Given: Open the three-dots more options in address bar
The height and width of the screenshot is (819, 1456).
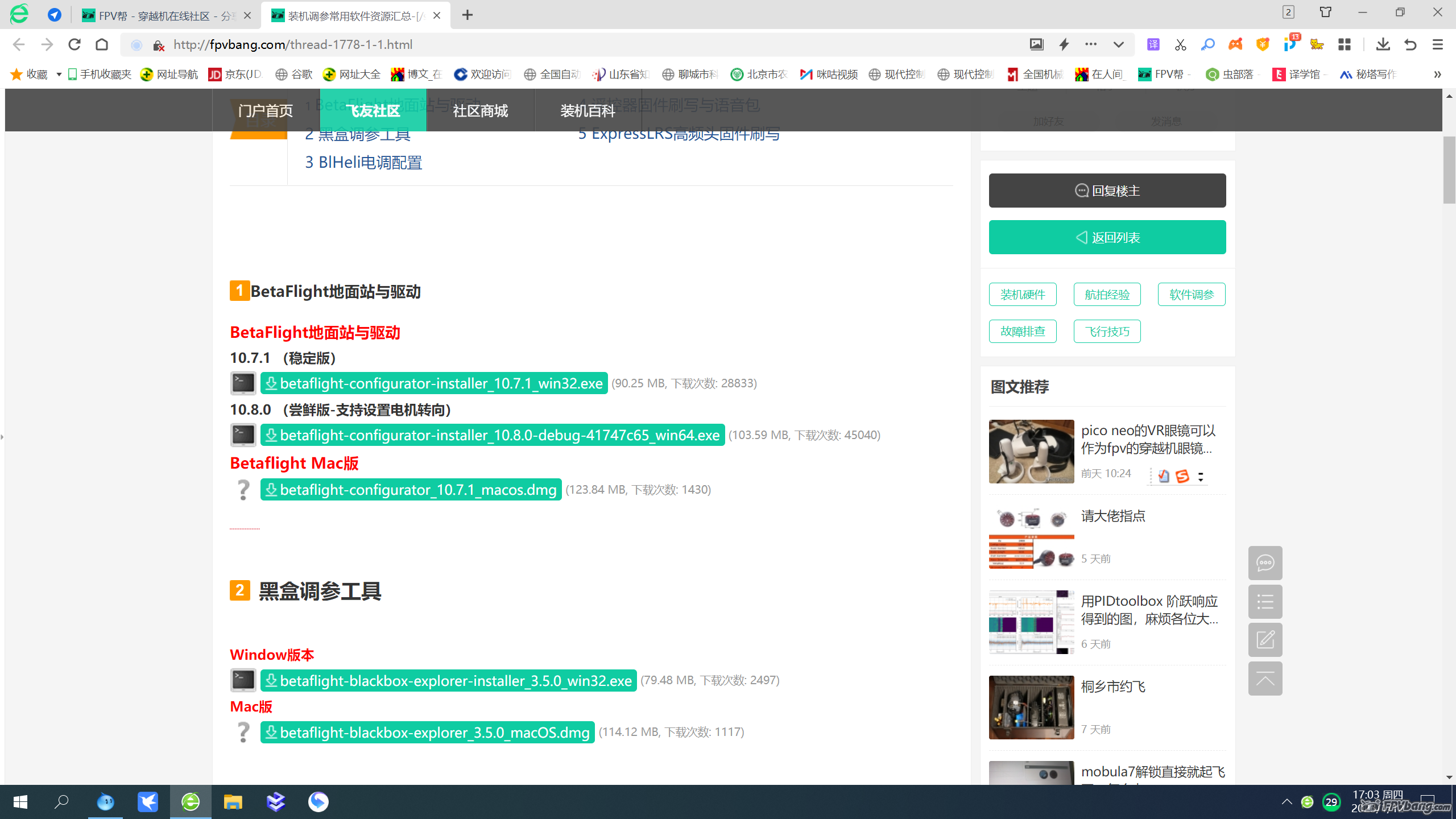Looking at the screenshot, I should (x=1091, y=44).
